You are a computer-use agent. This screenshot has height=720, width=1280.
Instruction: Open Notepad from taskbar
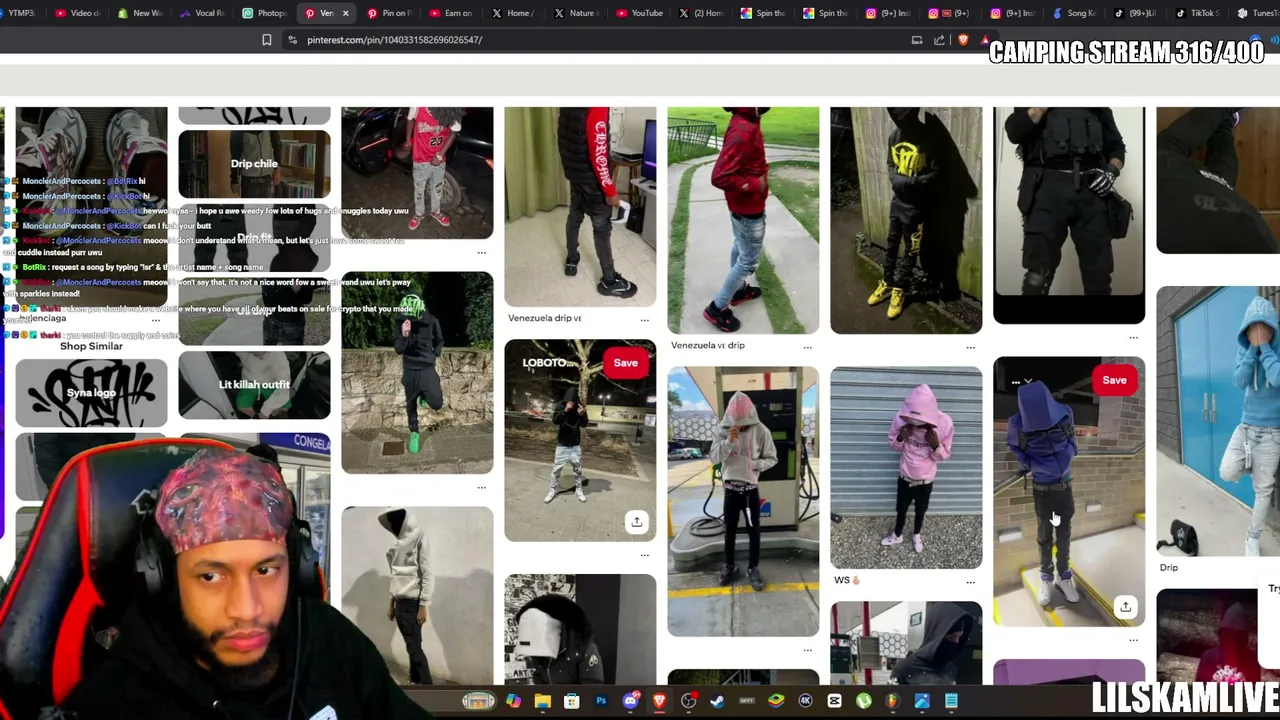[x=951, y=701]
